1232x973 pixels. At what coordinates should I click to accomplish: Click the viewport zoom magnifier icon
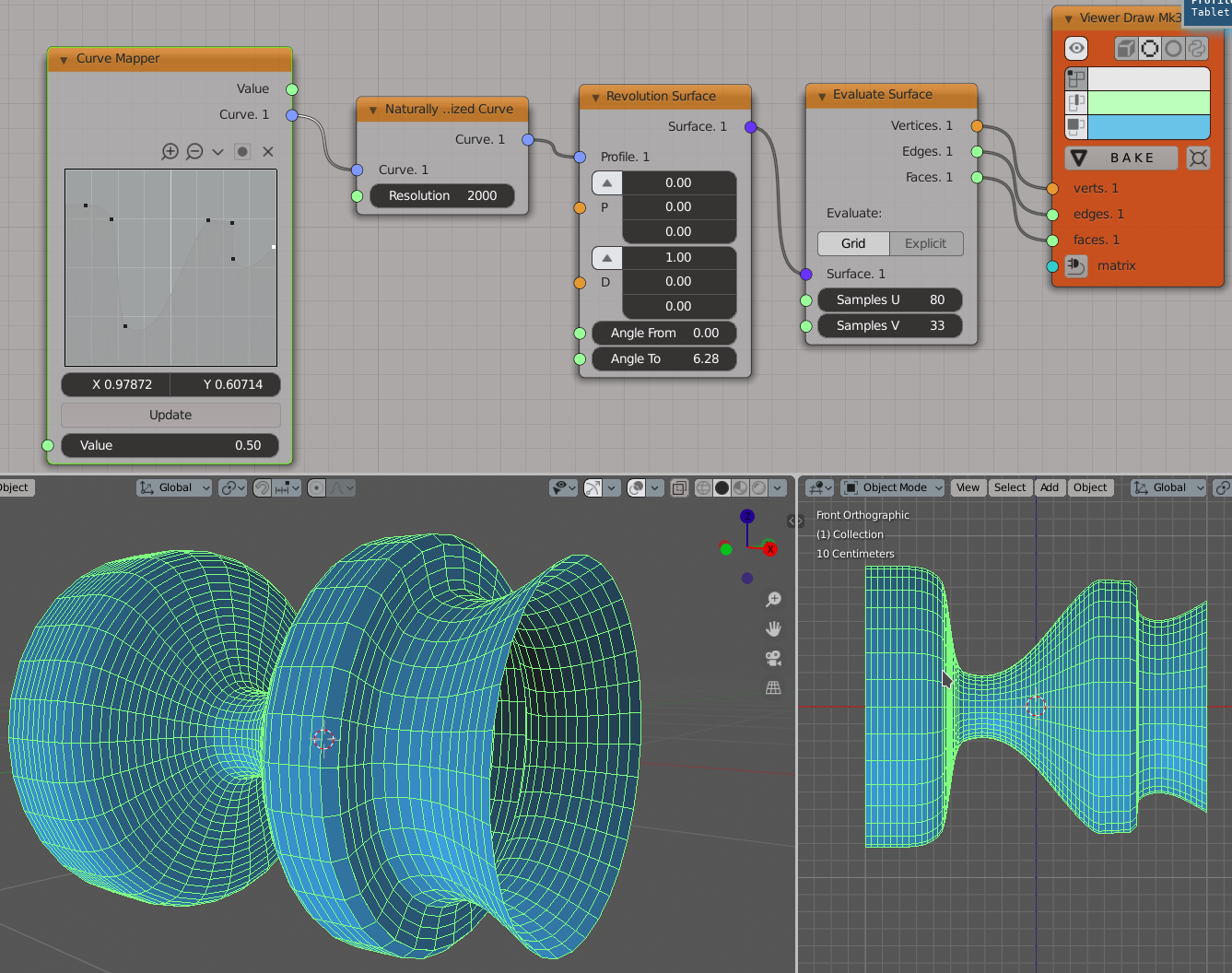point(773,600)
